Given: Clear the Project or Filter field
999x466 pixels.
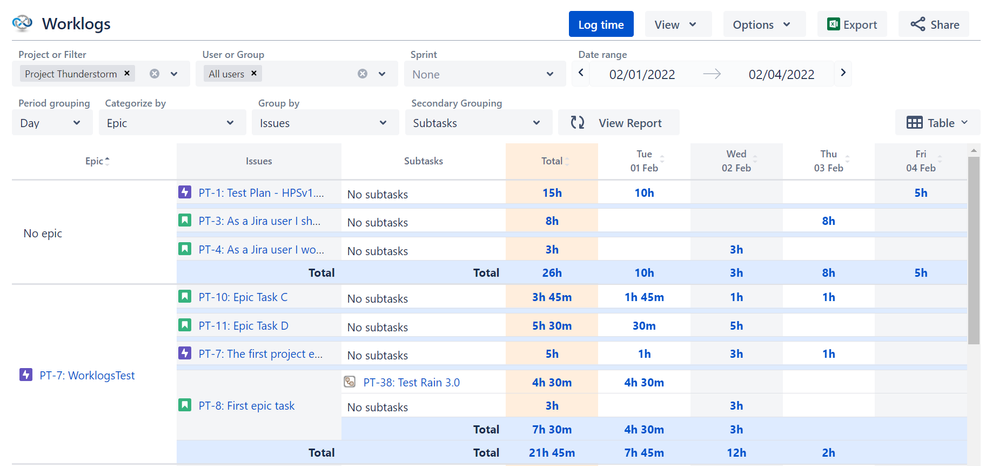Looking at the screenshot, I should point(155,74).
